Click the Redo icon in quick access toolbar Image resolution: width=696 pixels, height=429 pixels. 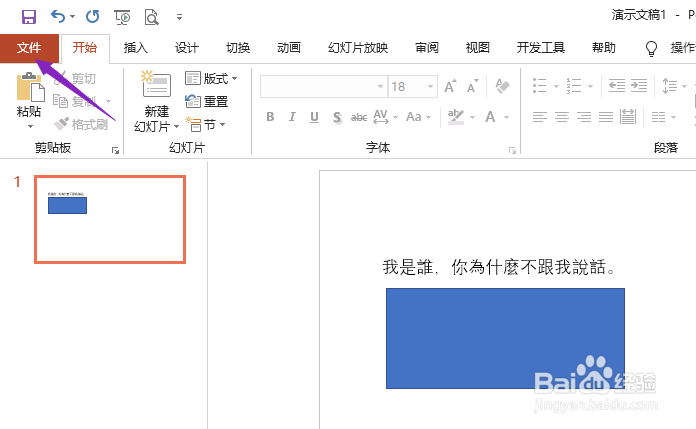click(92, 16)
